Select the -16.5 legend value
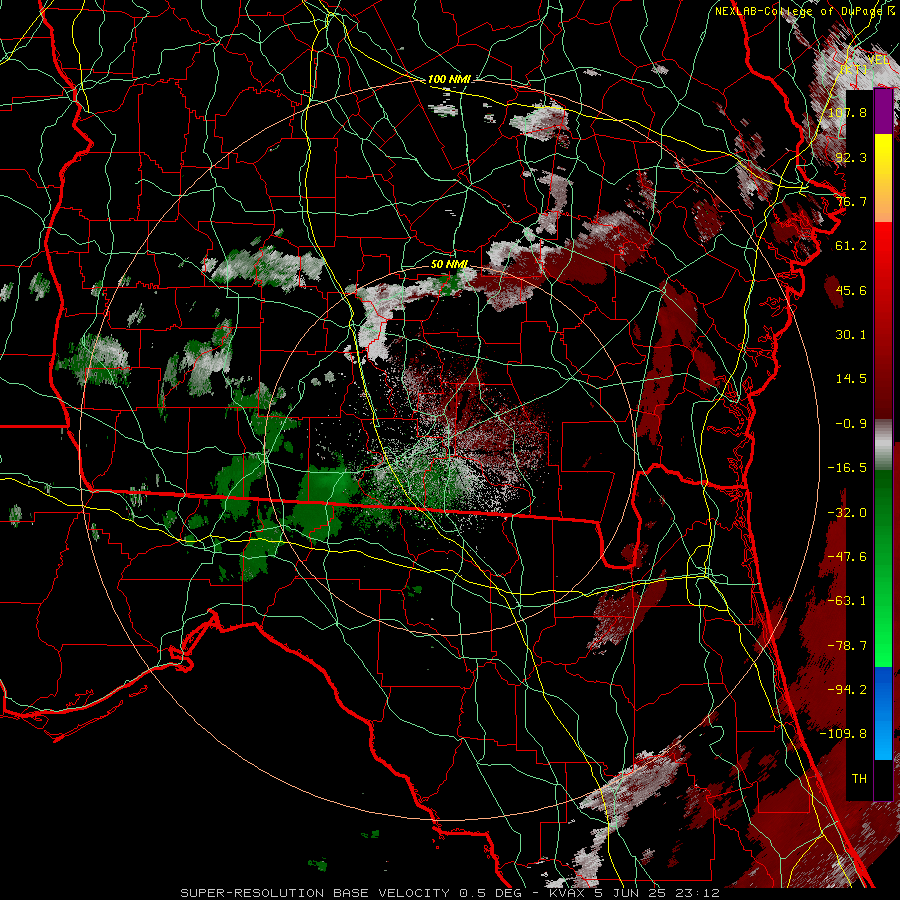The height and width of the screenshot is (900, 900). (847, 467)
